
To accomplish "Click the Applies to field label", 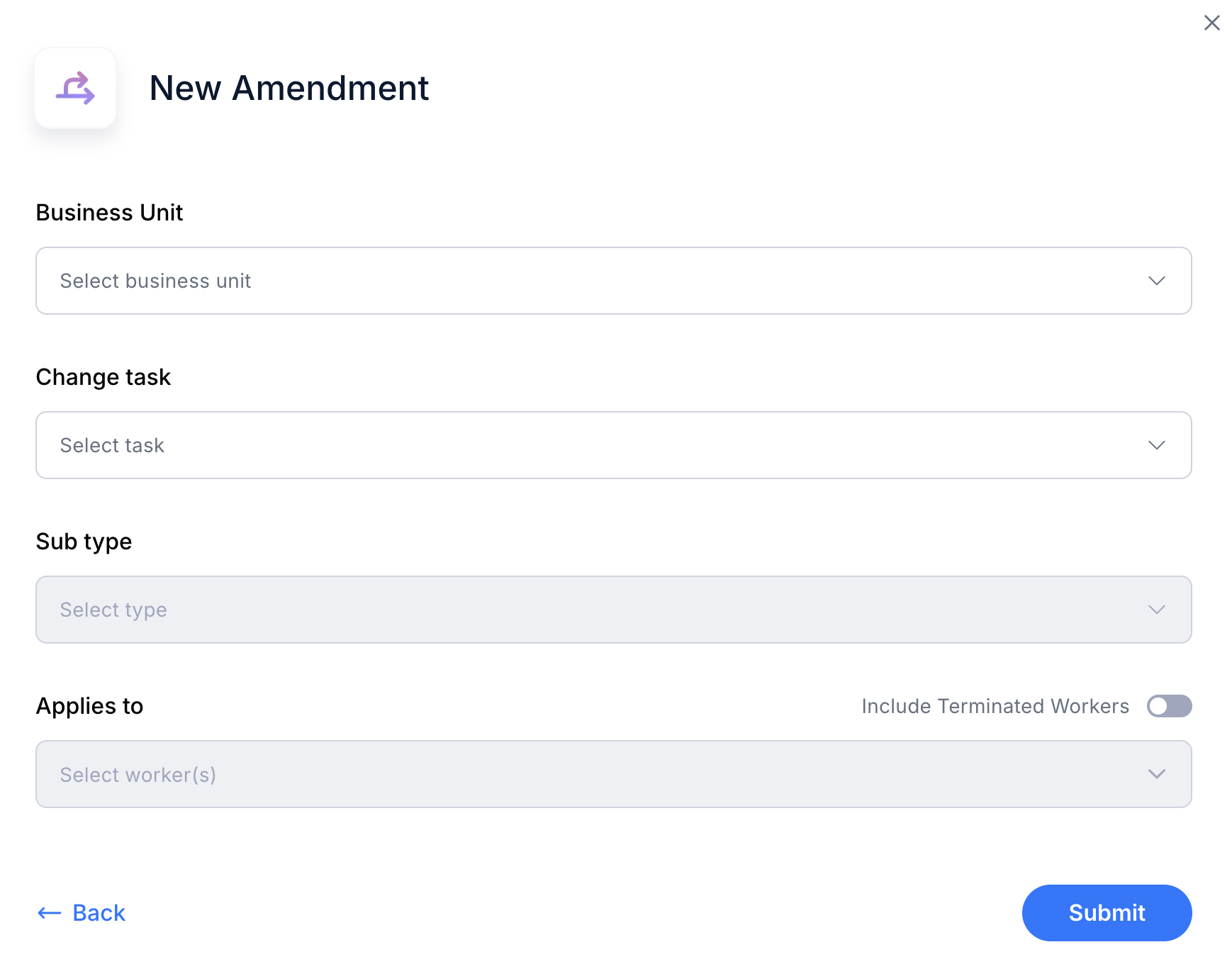I will (89, 706).
